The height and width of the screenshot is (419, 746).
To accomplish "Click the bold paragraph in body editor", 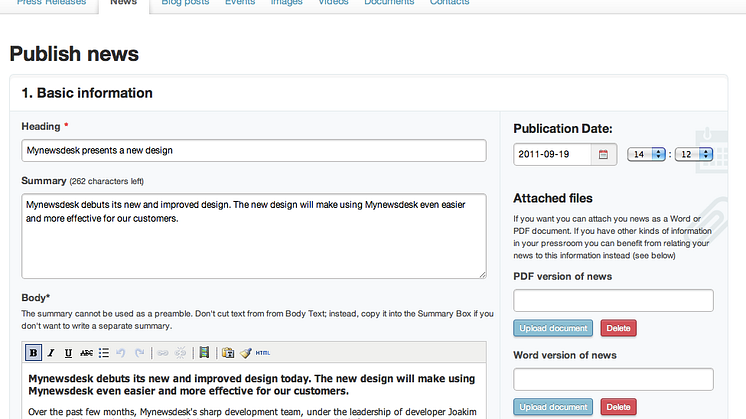I will pyautogui.click(x=251, y=385).
